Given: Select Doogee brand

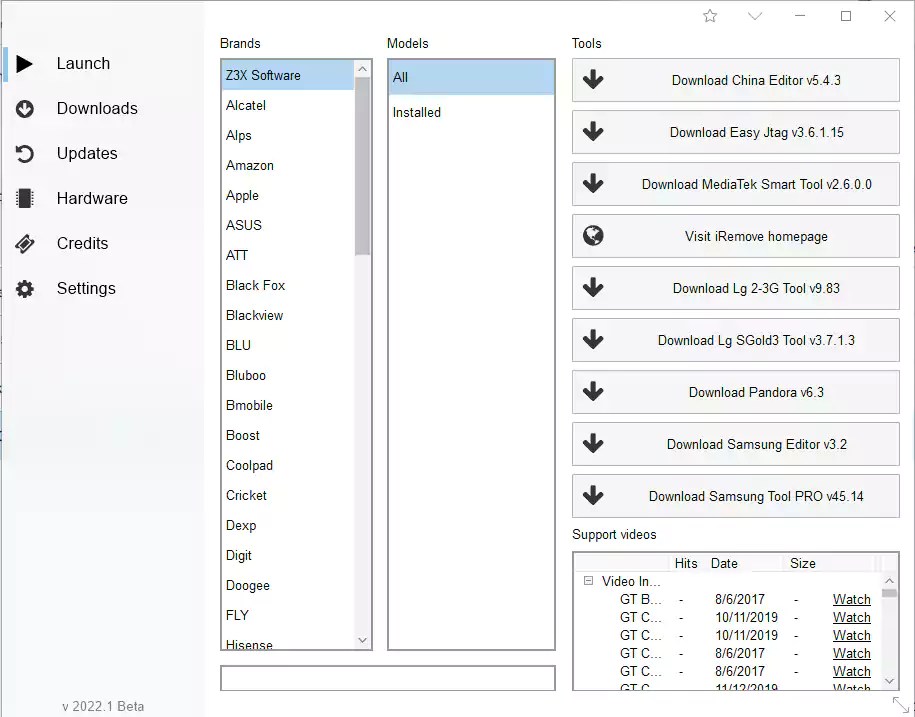Looking at the screenshot, I should [x=288, y=586].
